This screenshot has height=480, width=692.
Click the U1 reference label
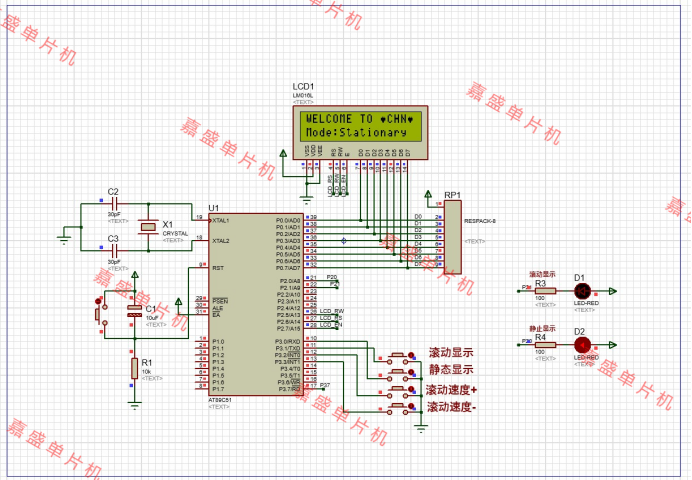pos(214,208)
